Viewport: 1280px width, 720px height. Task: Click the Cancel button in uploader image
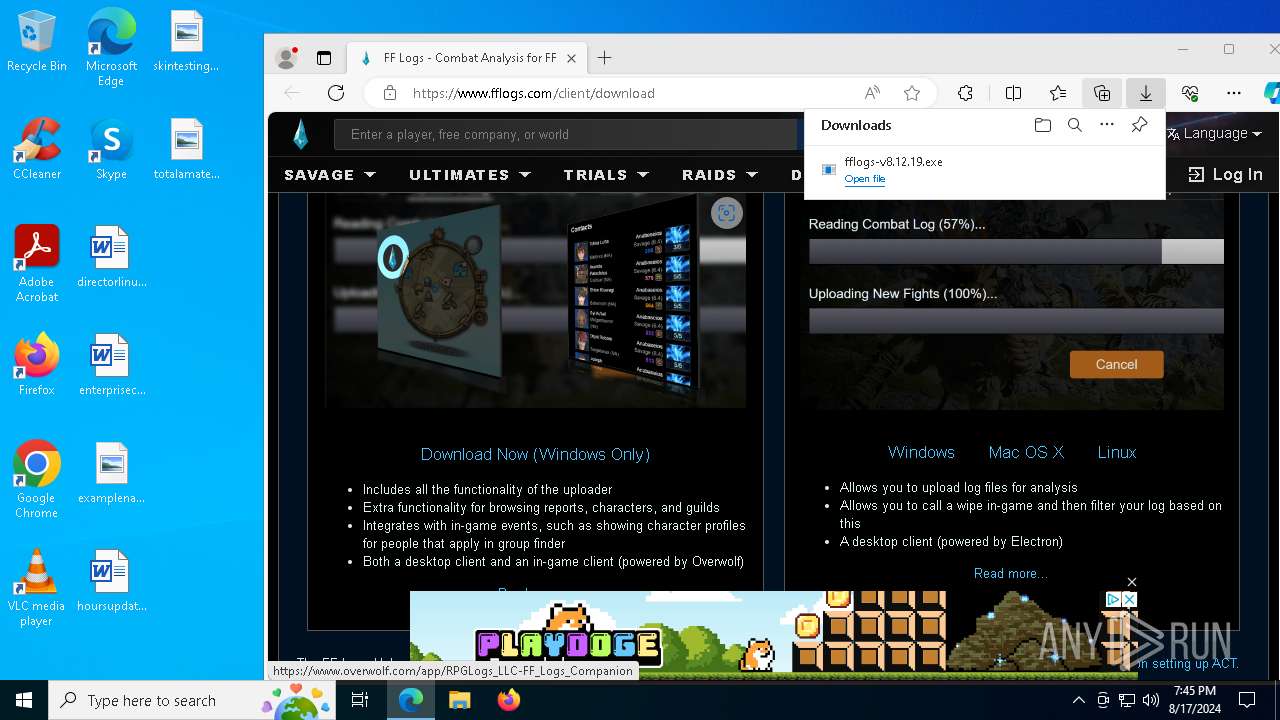[x=1116, y=364]
